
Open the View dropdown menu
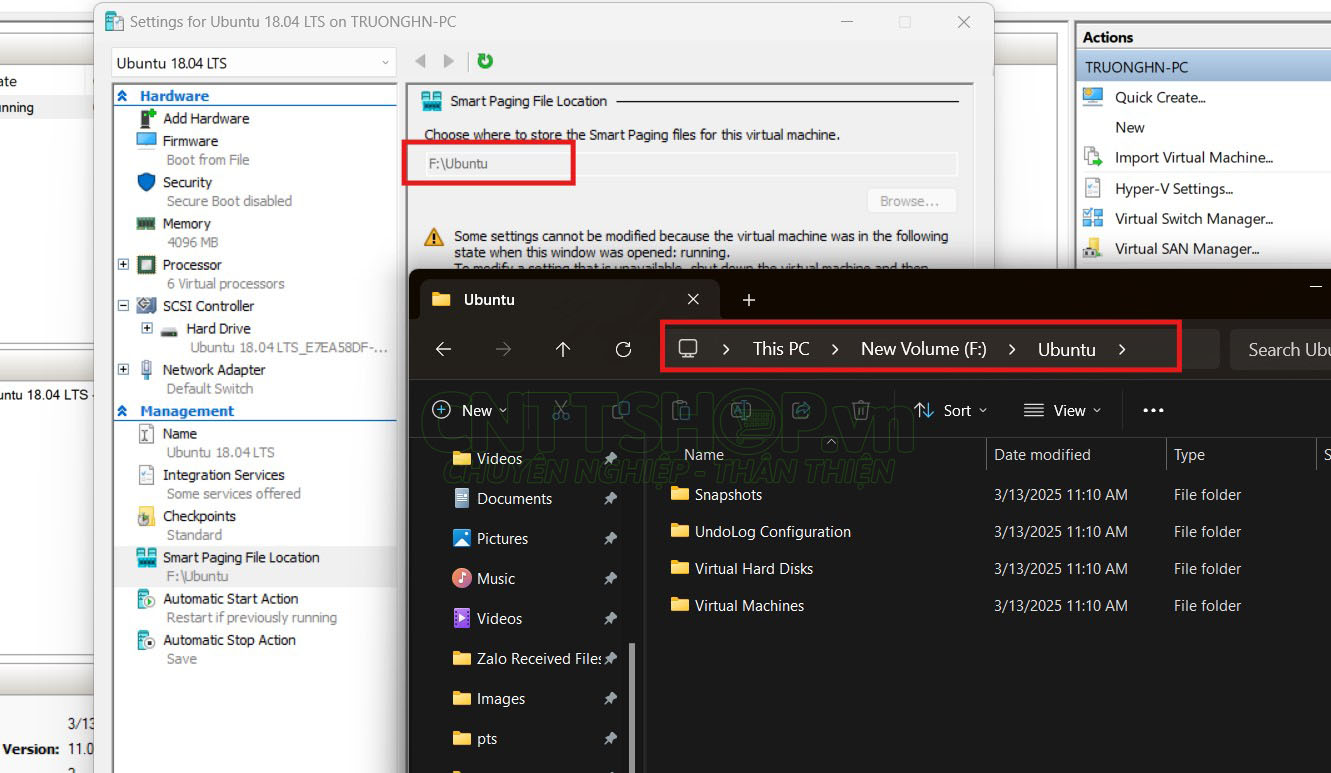1061,410
